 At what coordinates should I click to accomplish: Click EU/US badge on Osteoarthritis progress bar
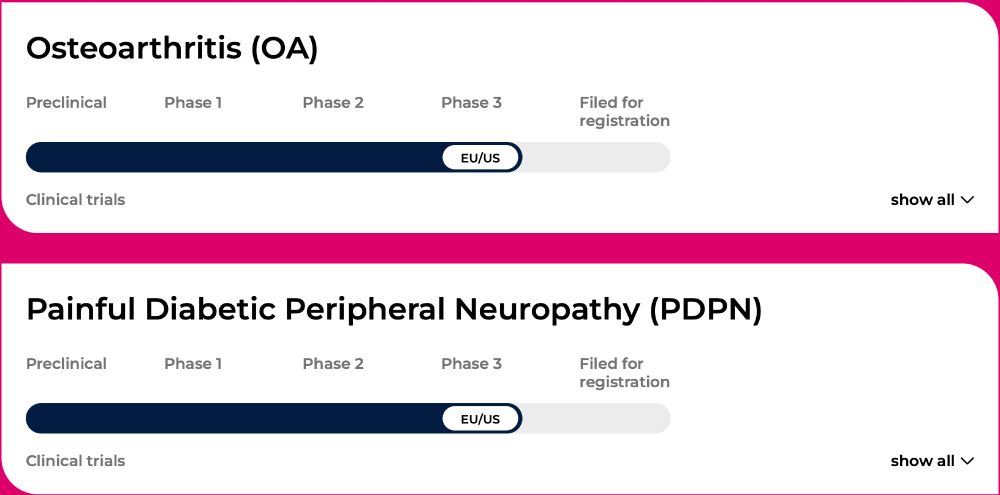click(x=480, y=158)
